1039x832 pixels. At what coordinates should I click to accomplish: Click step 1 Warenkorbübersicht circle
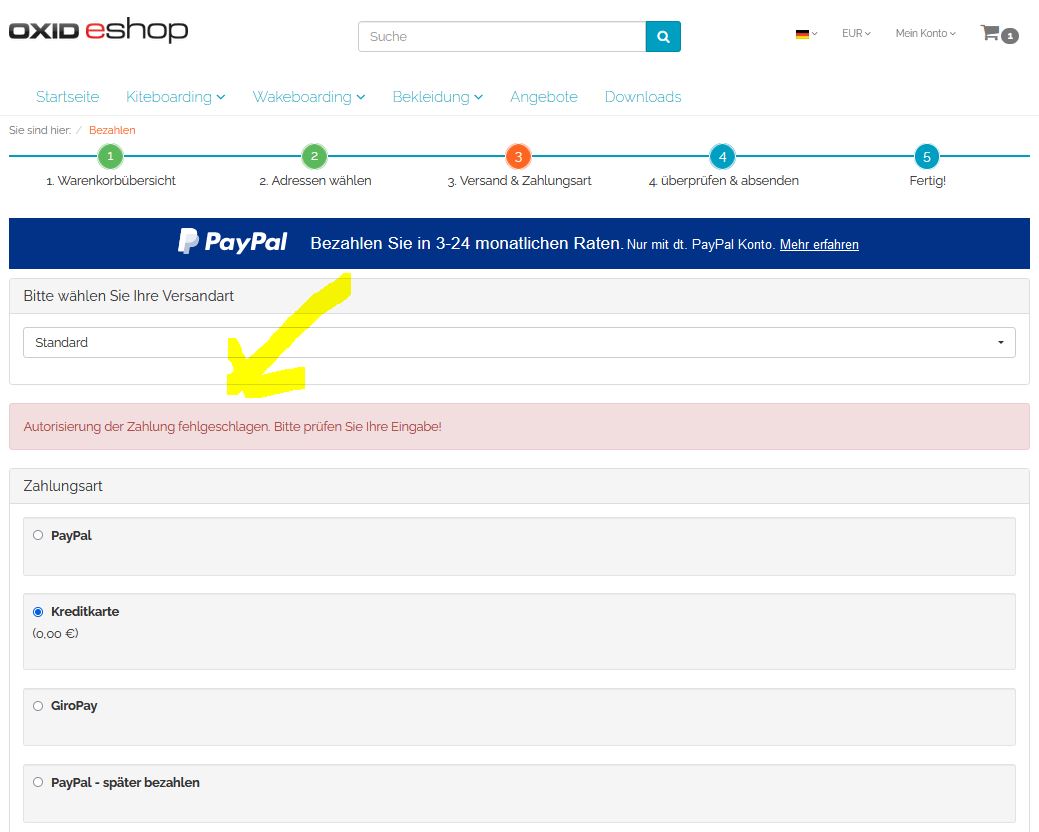click(x=110, y=156)
